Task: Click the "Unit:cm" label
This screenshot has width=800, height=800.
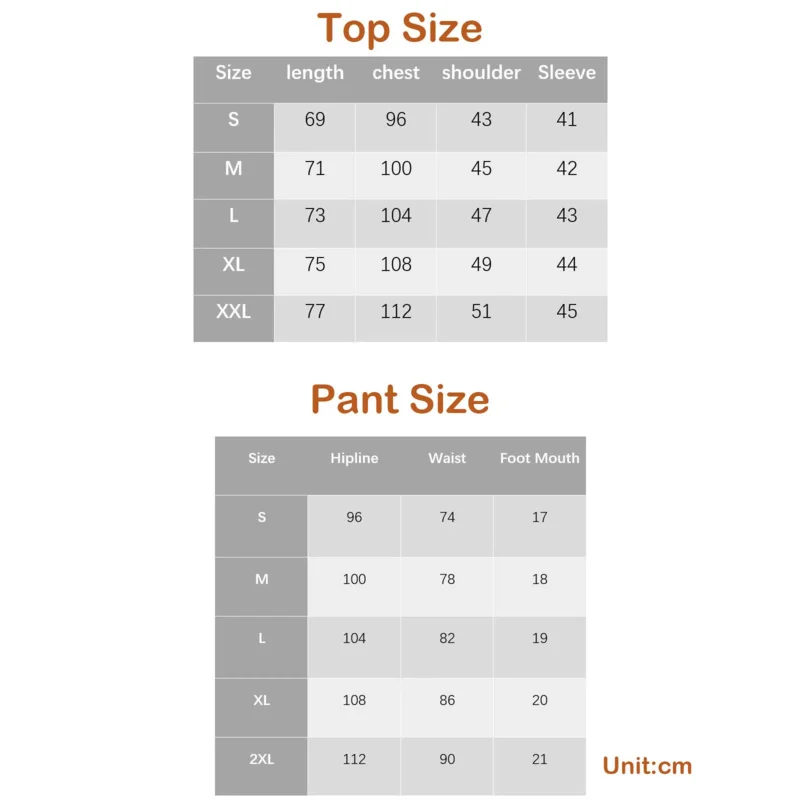Action: click(647, 767)
